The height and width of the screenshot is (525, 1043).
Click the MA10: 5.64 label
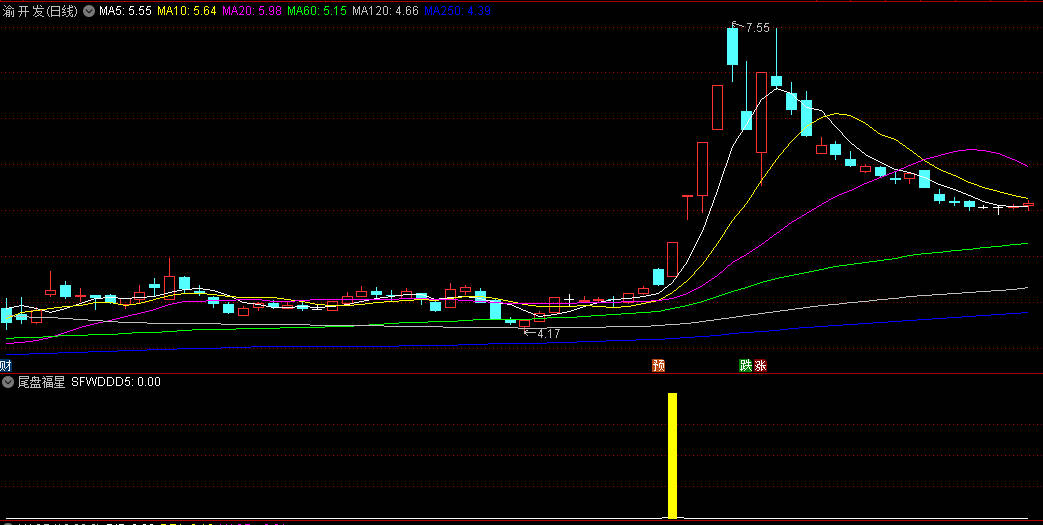(187, 11)
